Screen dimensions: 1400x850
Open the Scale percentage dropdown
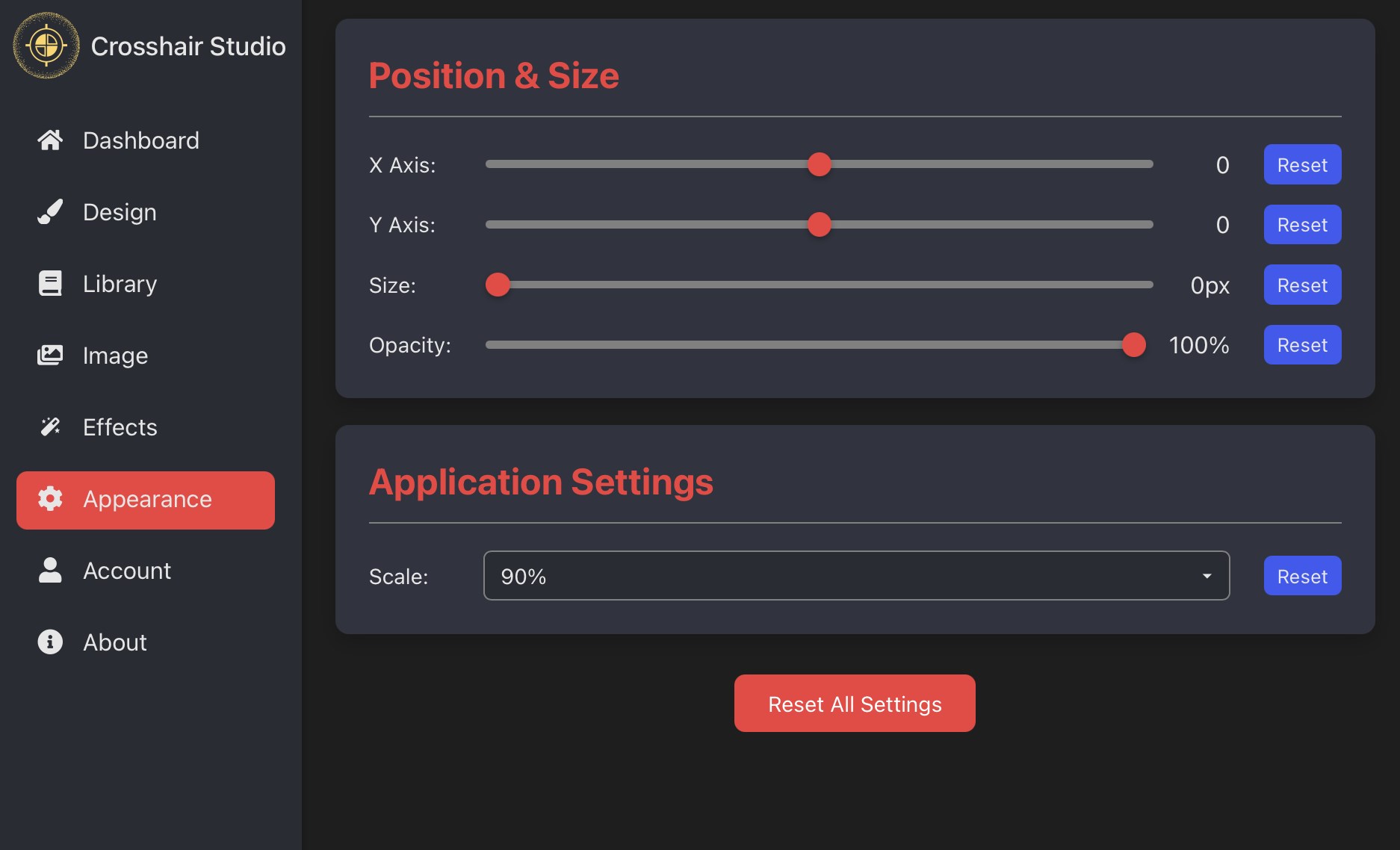[856, 575]
